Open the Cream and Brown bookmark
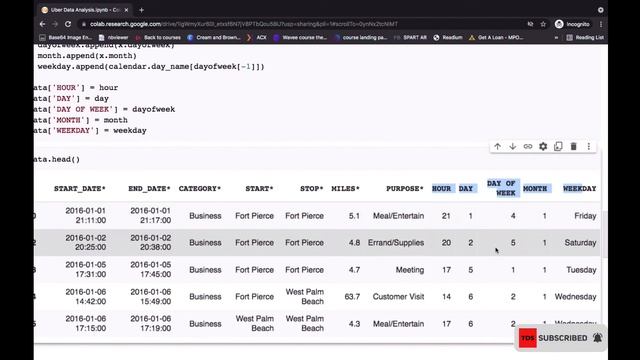Screen dimensions: 640x360 point(214,37)
